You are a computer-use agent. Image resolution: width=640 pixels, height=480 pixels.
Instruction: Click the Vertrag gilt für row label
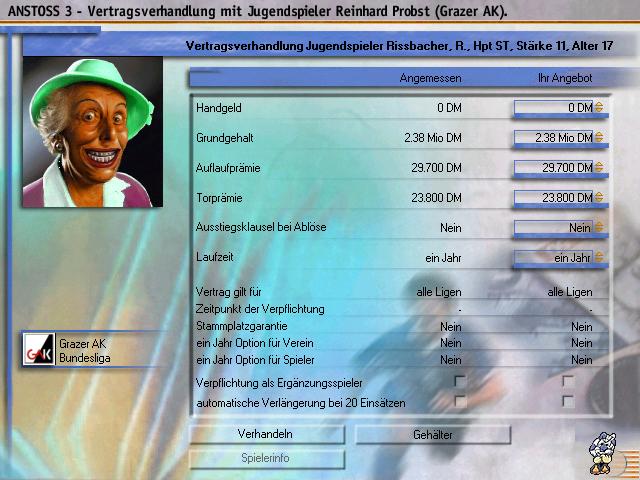point(229,292)
